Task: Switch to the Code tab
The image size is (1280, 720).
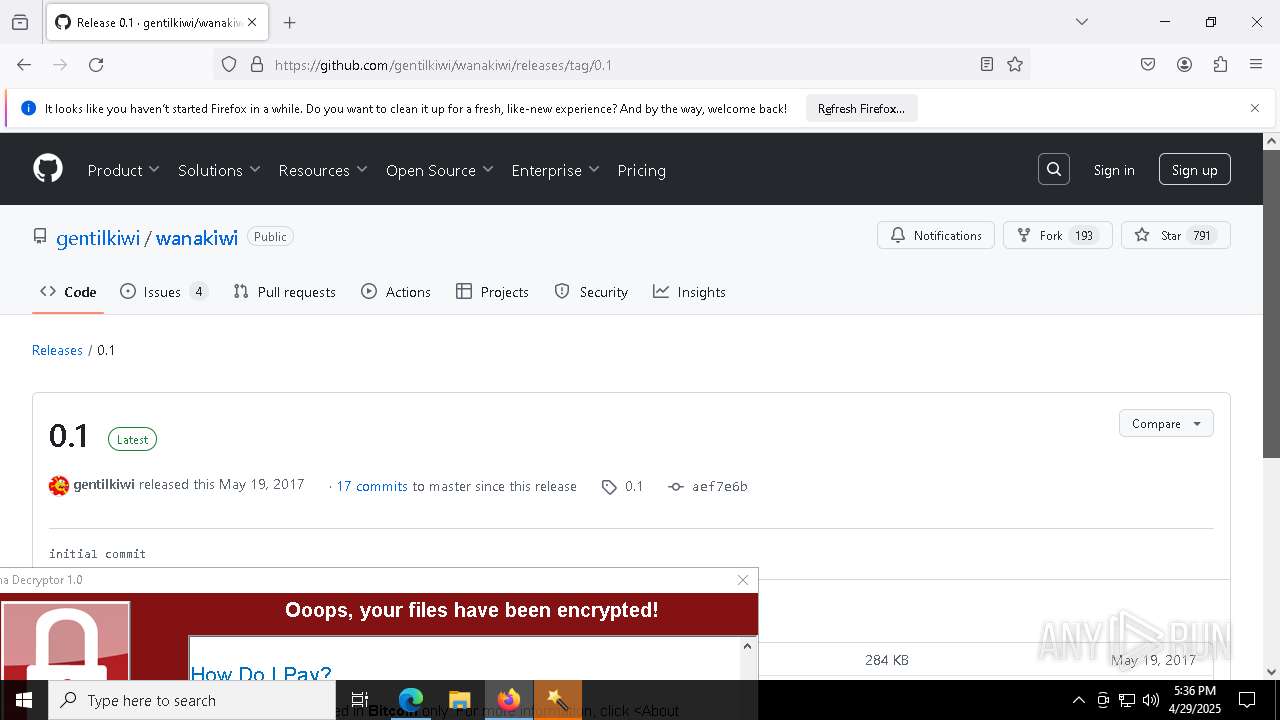Action: [68, 292]
